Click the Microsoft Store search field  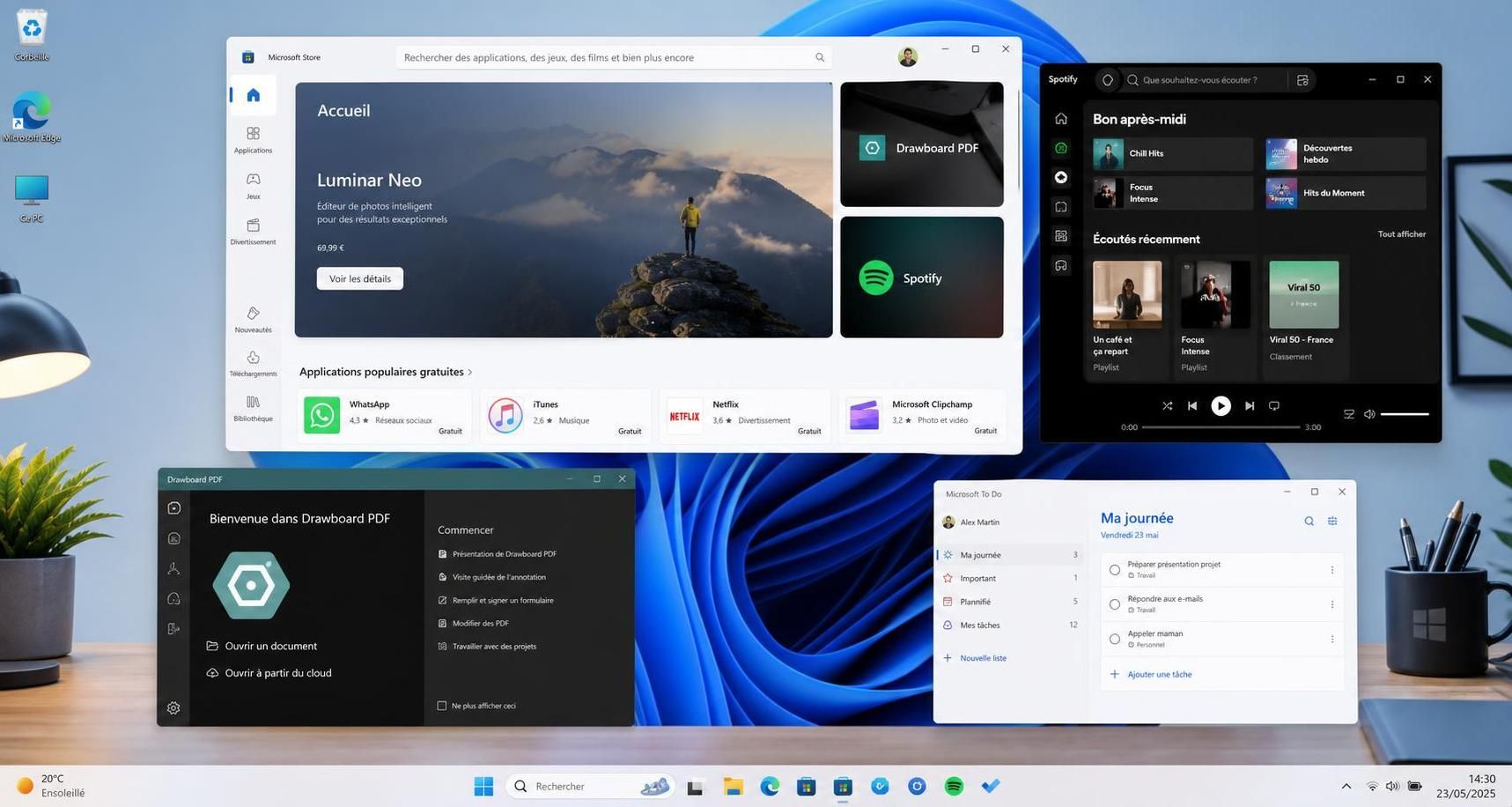coord(614,57)
